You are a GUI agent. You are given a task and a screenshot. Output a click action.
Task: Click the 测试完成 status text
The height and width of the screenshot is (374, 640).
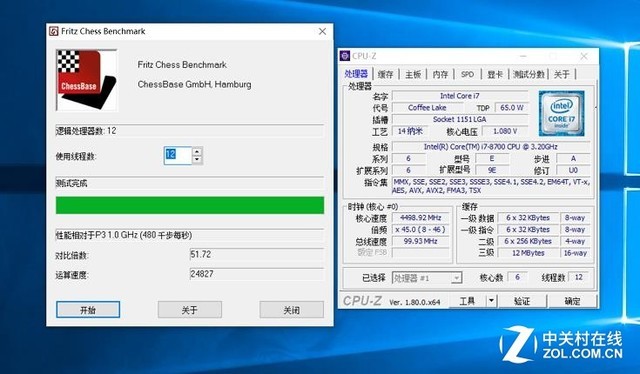(71, 183)
